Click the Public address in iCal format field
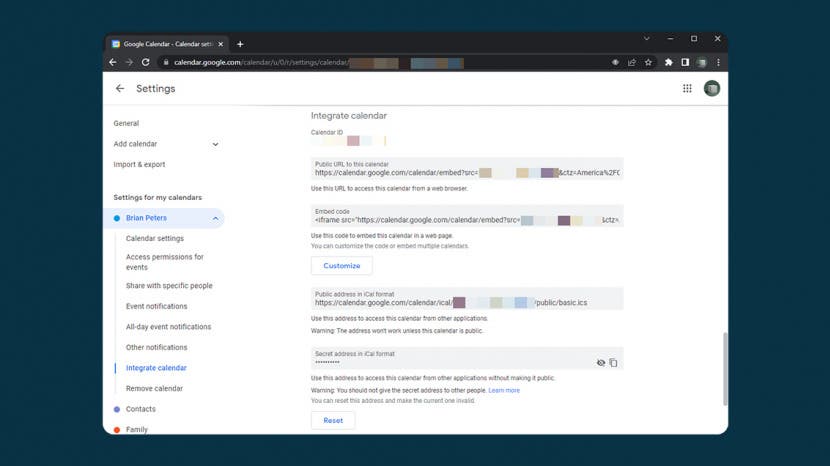Viewport: 830px width, 466px height. tap(467, 299)
